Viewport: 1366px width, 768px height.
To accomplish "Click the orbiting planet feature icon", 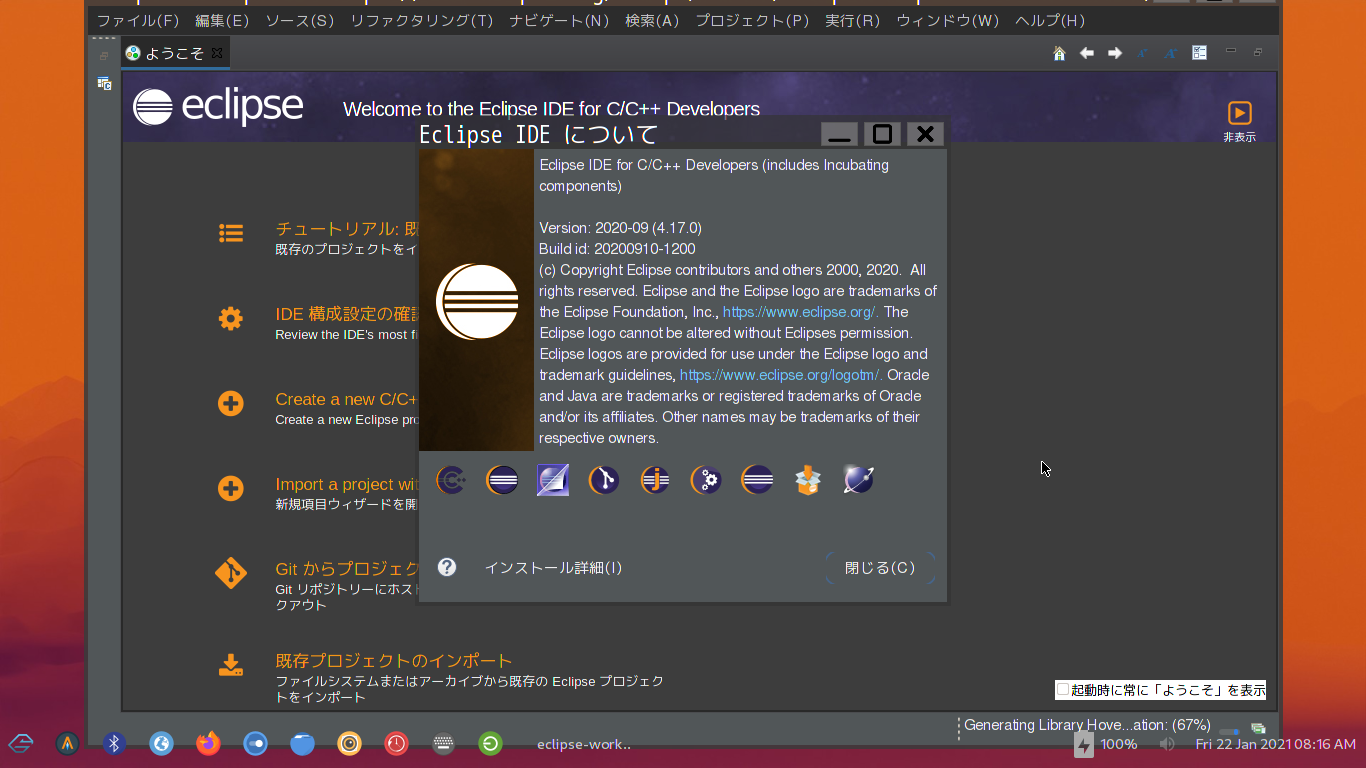I will coord(859,481).
